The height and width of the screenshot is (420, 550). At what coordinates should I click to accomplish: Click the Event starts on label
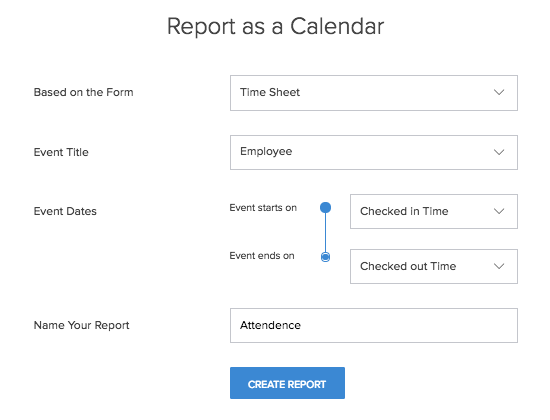pyautogui.click(x=263, y=208)
